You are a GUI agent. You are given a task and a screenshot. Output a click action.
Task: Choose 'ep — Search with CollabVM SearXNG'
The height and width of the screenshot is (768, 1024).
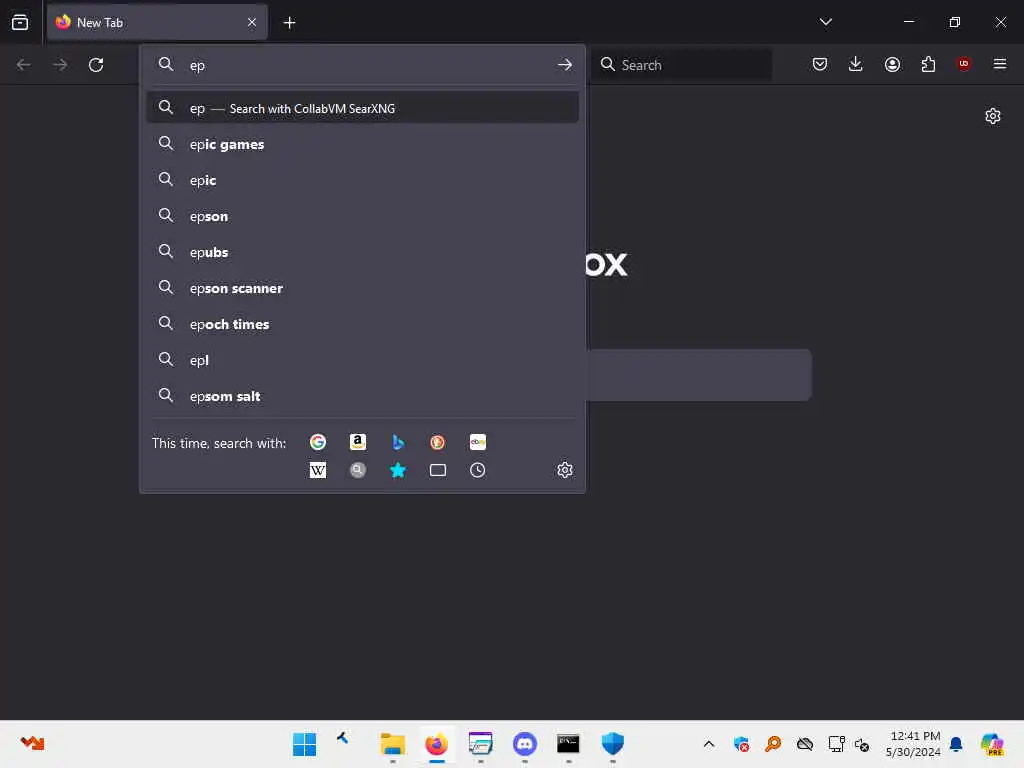click(x=362, y=108)
